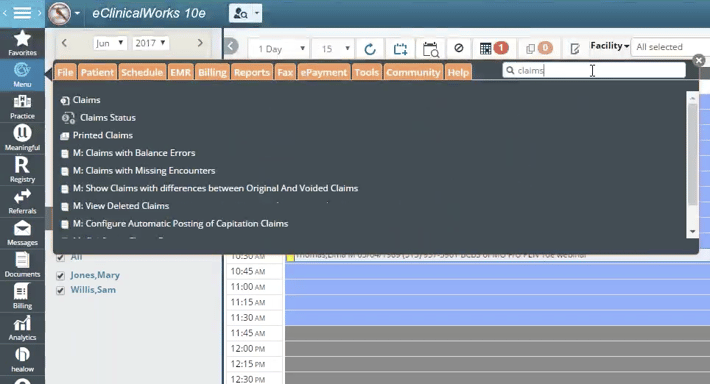Open M: Claims with Missing Encounters
710x384 pixels.
tap(144, 171)
